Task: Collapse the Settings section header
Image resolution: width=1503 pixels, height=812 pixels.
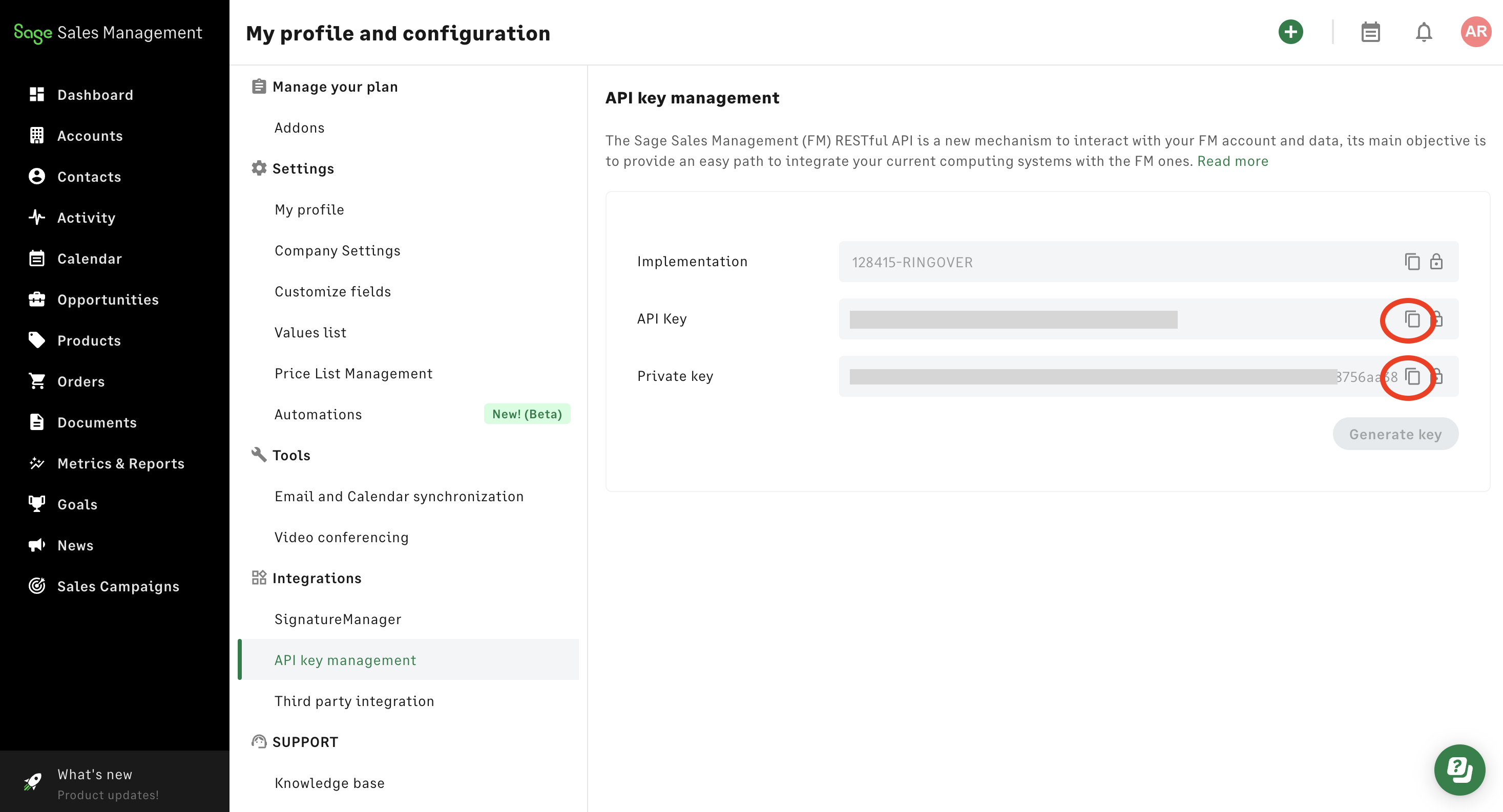Action: tap(303, 168)
